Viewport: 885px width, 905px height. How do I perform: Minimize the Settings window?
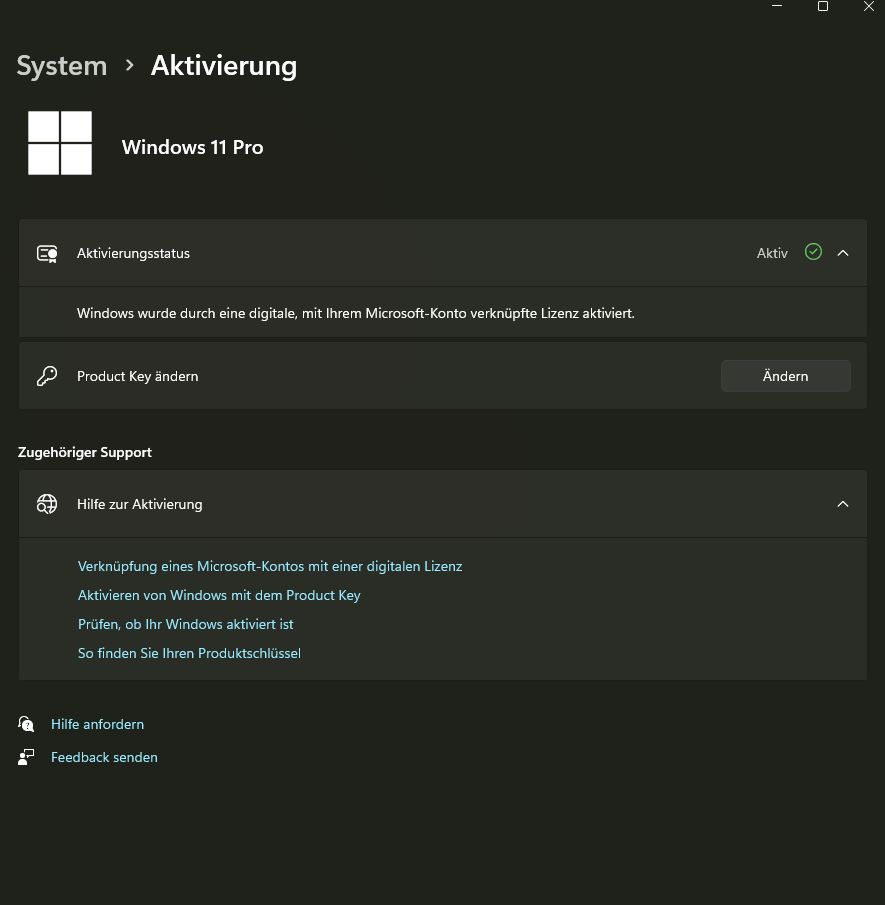pos(777,6)
